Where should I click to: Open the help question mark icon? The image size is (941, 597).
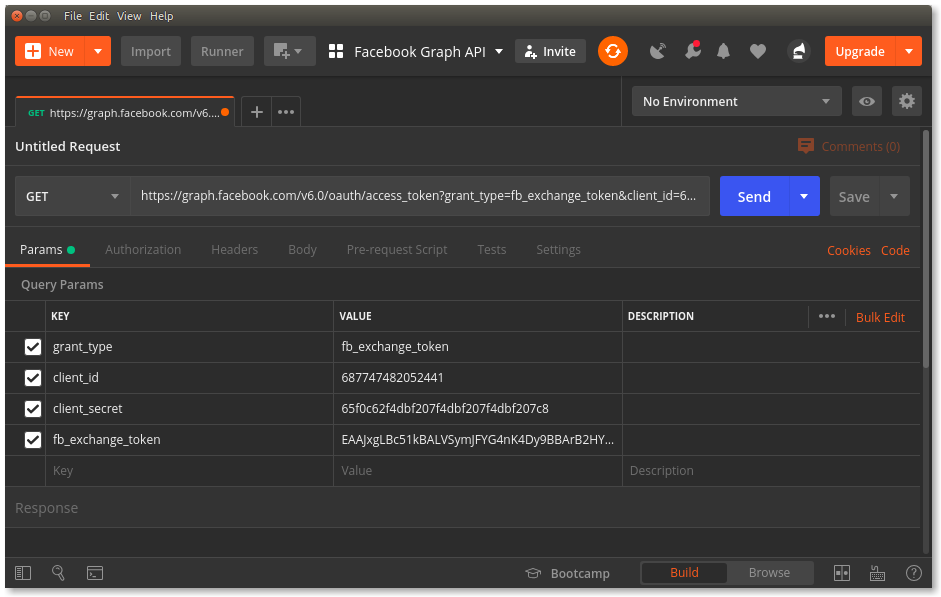pyautogui.click(x=913, y=573)
